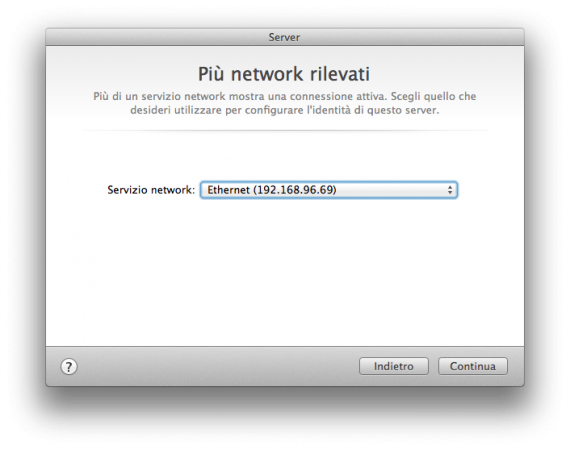570x450 pixels.
Task: Click the Continua button
Action: click(473, 366)
